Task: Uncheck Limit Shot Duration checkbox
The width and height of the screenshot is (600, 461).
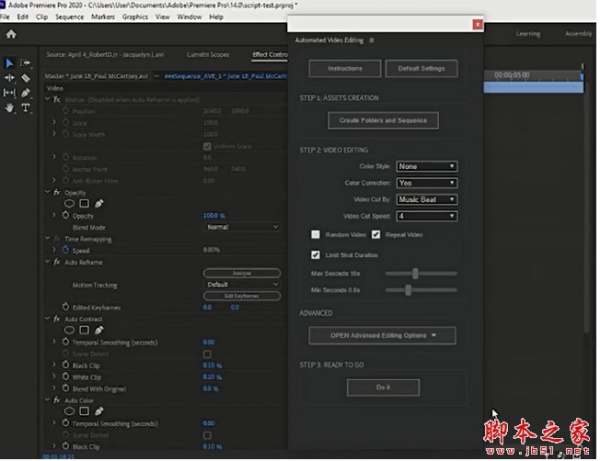Action: point(315,255)
